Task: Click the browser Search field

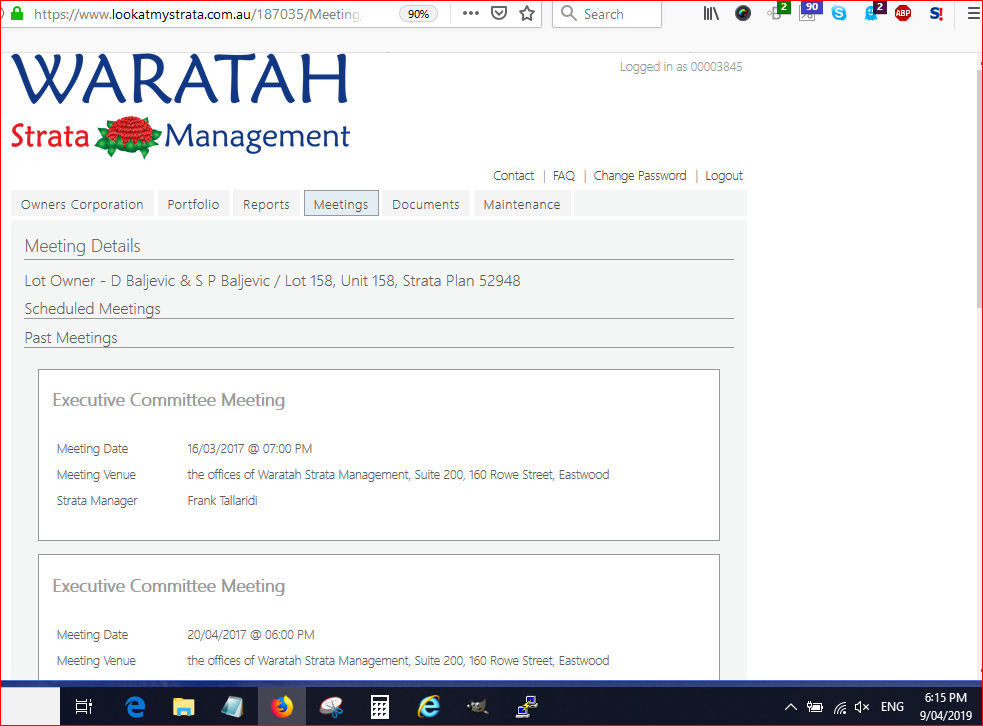Action: pyautogui.click(x=607, y=14)
